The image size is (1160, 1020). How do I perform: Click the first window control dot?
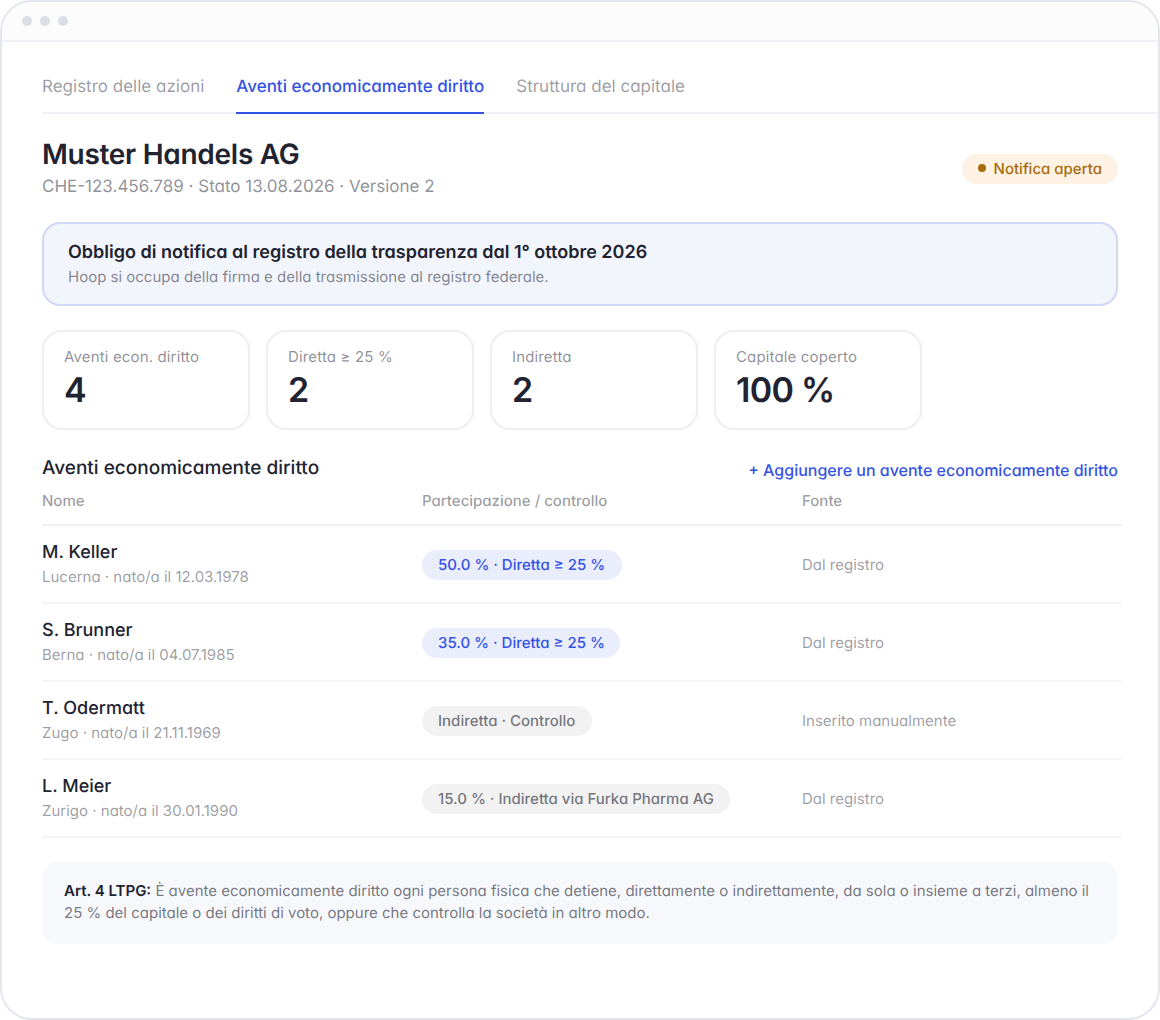(27, 21)
